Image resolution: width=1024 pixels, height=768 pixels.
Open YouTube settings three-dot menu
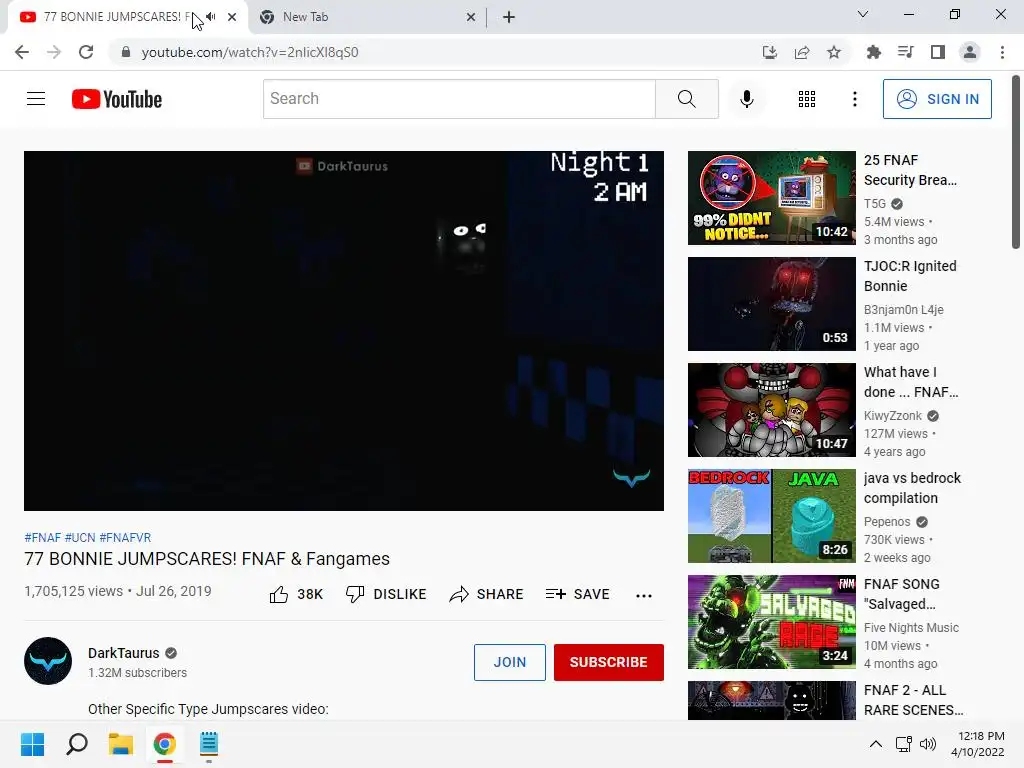[x=854, y=99]
